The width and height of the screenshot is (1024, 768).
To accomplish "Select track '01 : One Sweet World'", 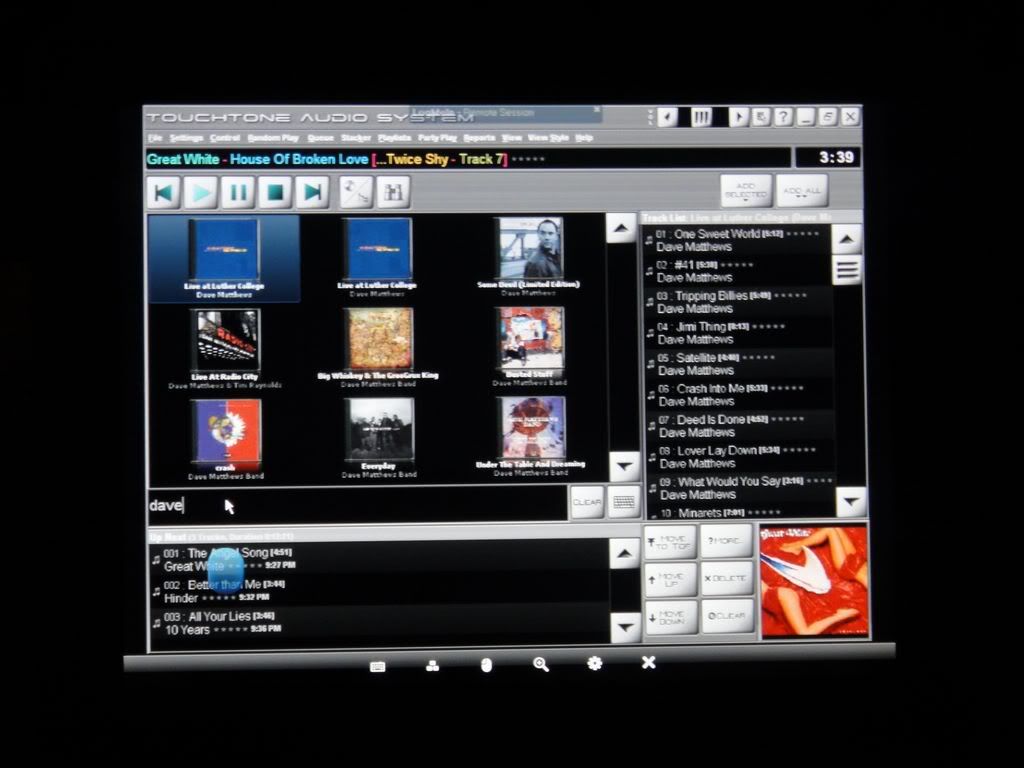I will 737,240.
